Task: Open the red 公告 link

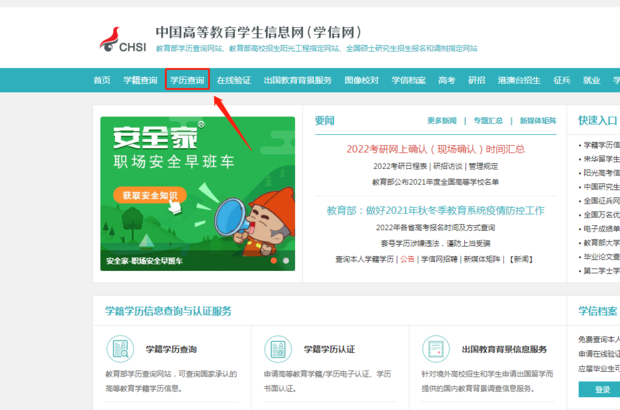Action: point(407,259)
